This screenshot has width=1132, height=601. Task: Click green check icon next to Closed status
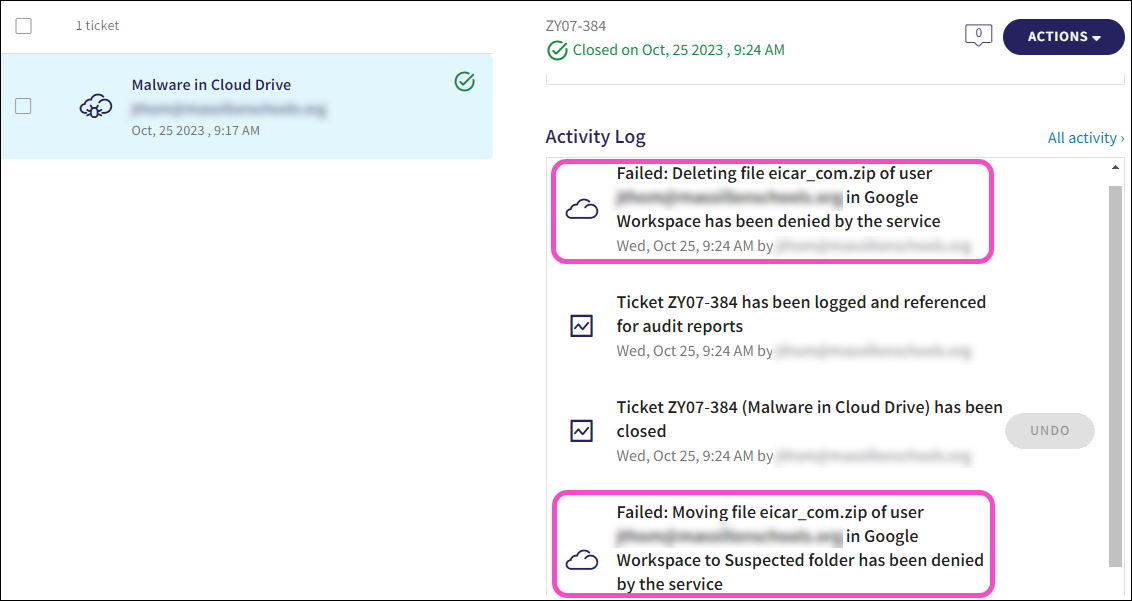click(x=557, y=50)
